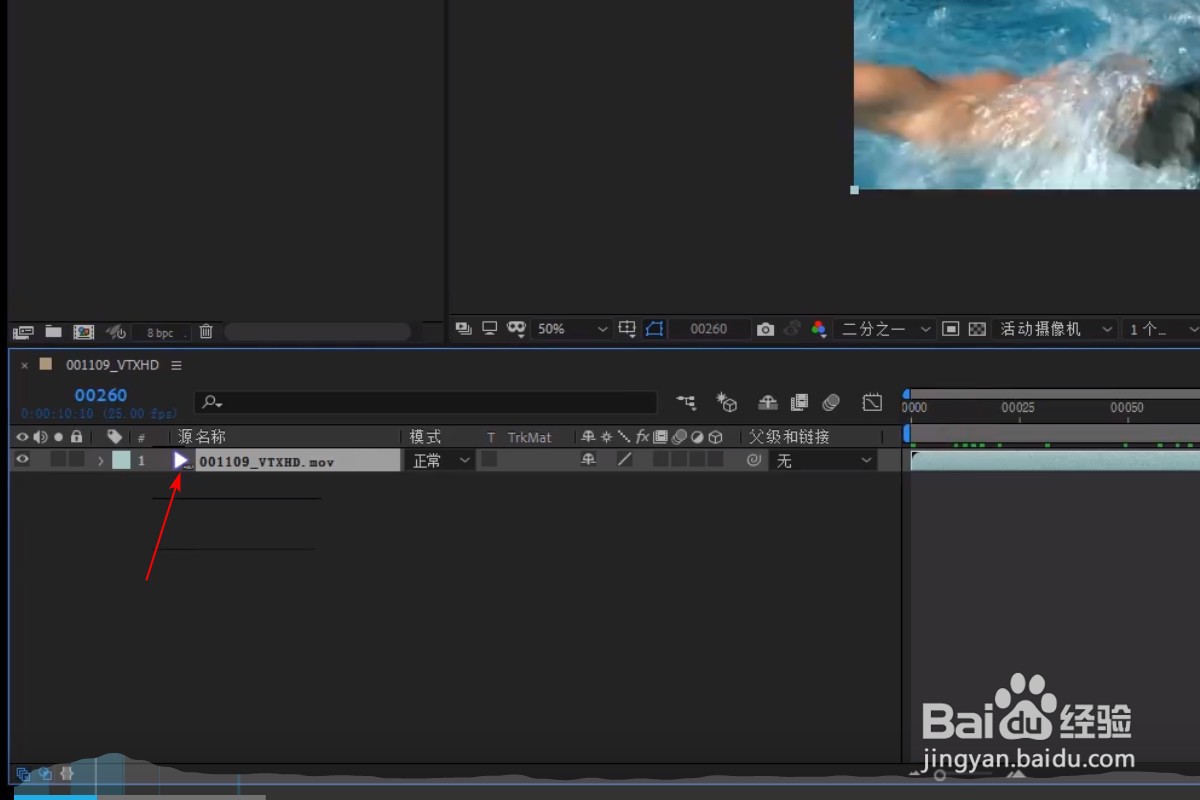
Task: Click the timeline layer search field
Action: pos(426,402)
